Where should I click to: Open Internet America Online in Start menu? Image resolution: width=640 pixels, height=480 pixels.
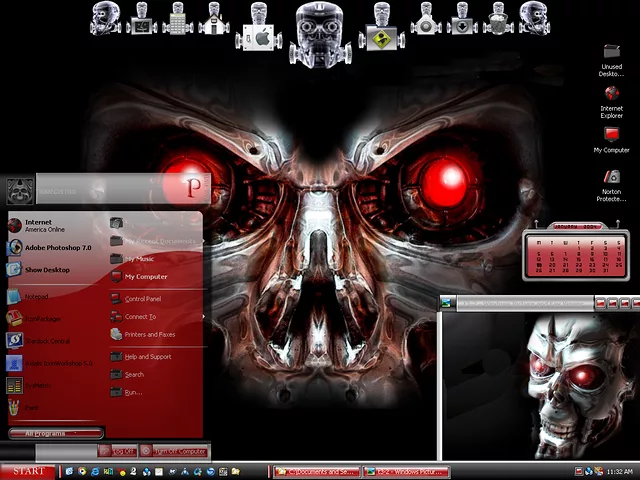tap(53, 225)
